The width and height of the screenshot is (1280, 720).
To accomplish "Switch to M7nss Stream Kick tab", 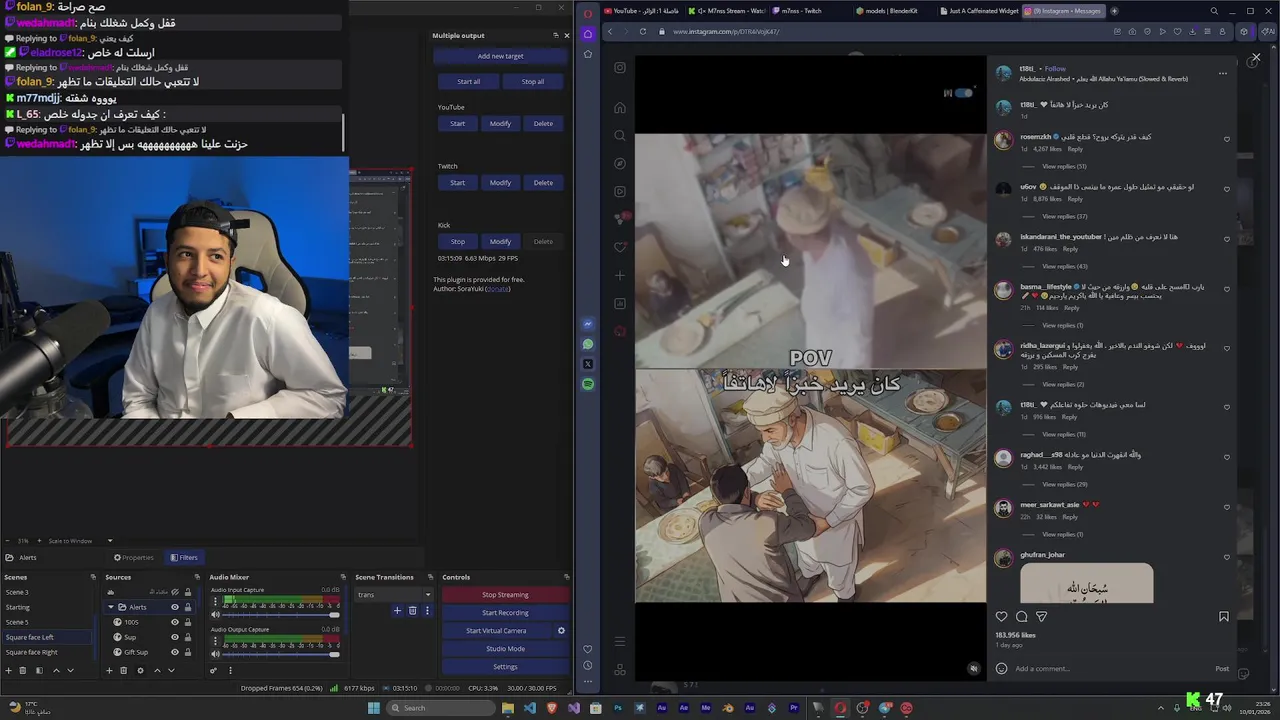I will click(729, 11).
